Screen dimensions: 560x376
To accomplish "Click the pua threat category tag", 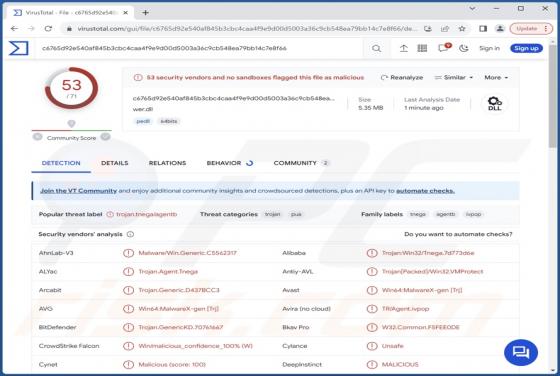I will pos(296,214).
